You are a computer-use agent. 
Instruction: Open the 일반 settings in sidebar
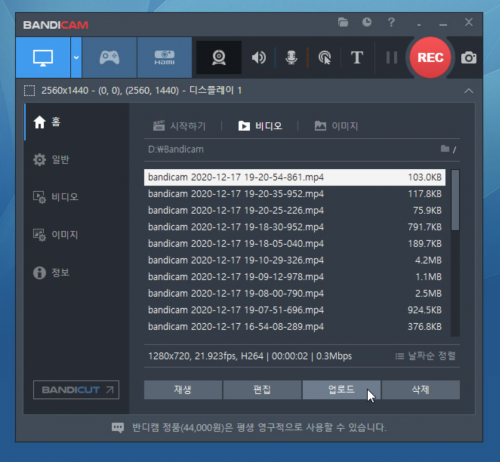tap(51, 160)
